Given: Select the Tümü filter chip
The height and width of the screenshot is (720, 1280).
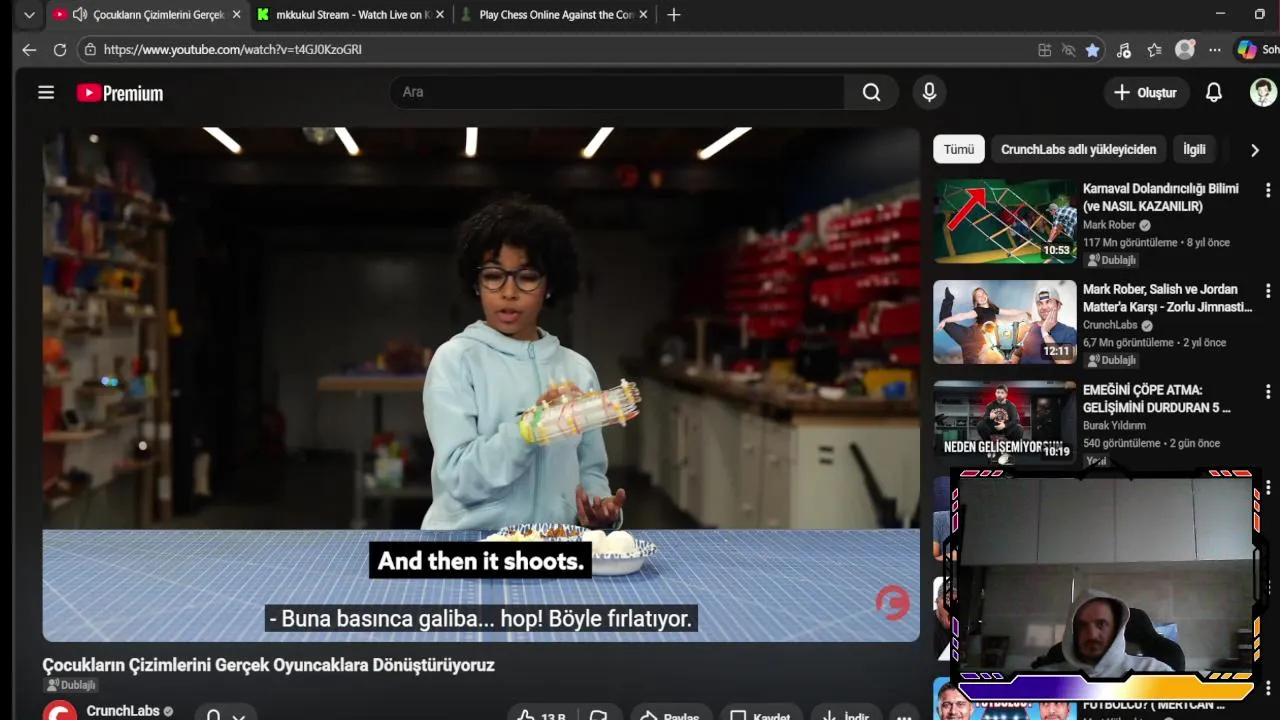Looking at the screenshot, I should coord(959,149).
